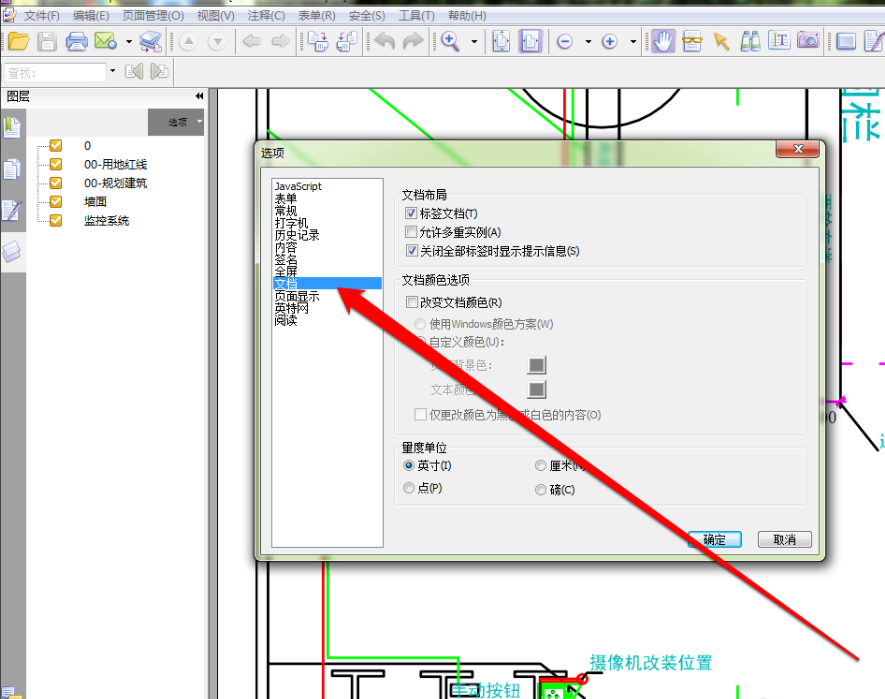Viewport: 885px width, 699px height.
Task: Print the document with the printer icon
Action: (x=76, y=41)
